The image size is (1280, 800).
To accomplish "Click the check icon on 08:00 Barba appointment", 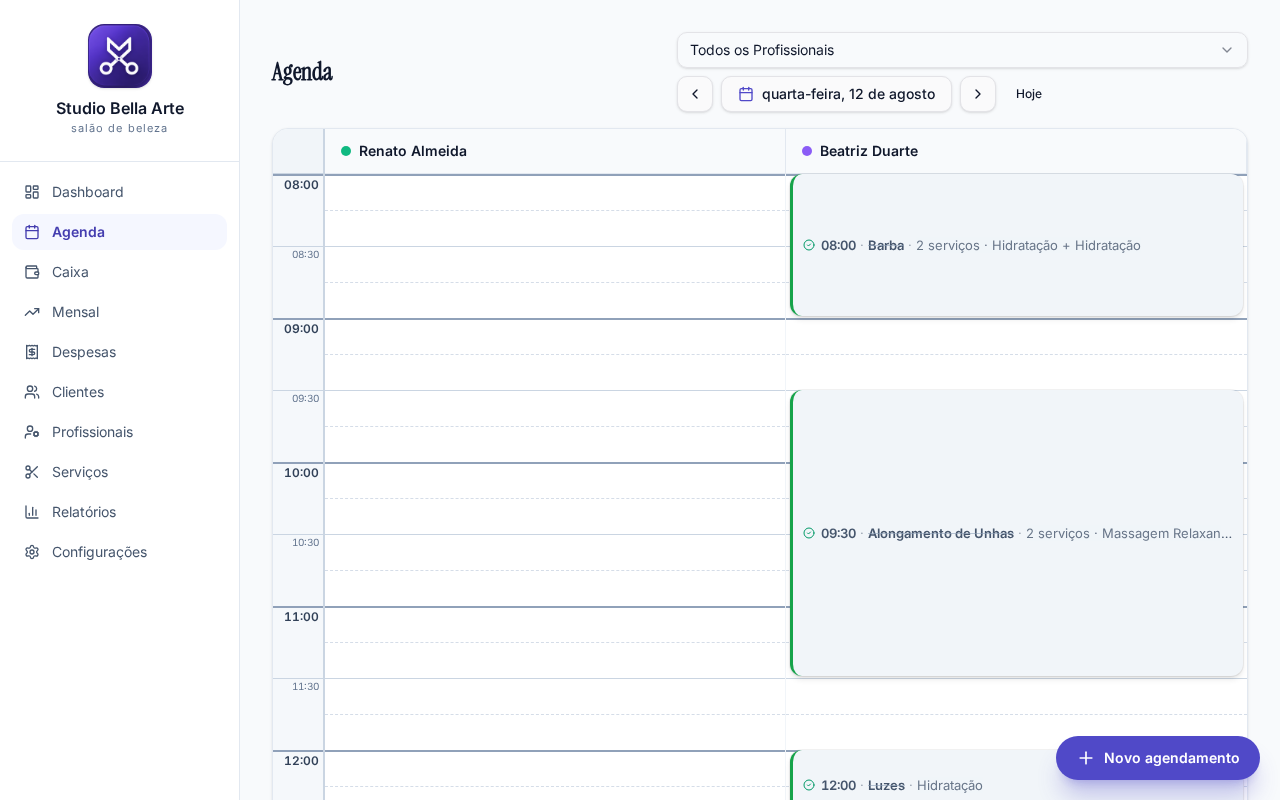I will tap(809, 245).
